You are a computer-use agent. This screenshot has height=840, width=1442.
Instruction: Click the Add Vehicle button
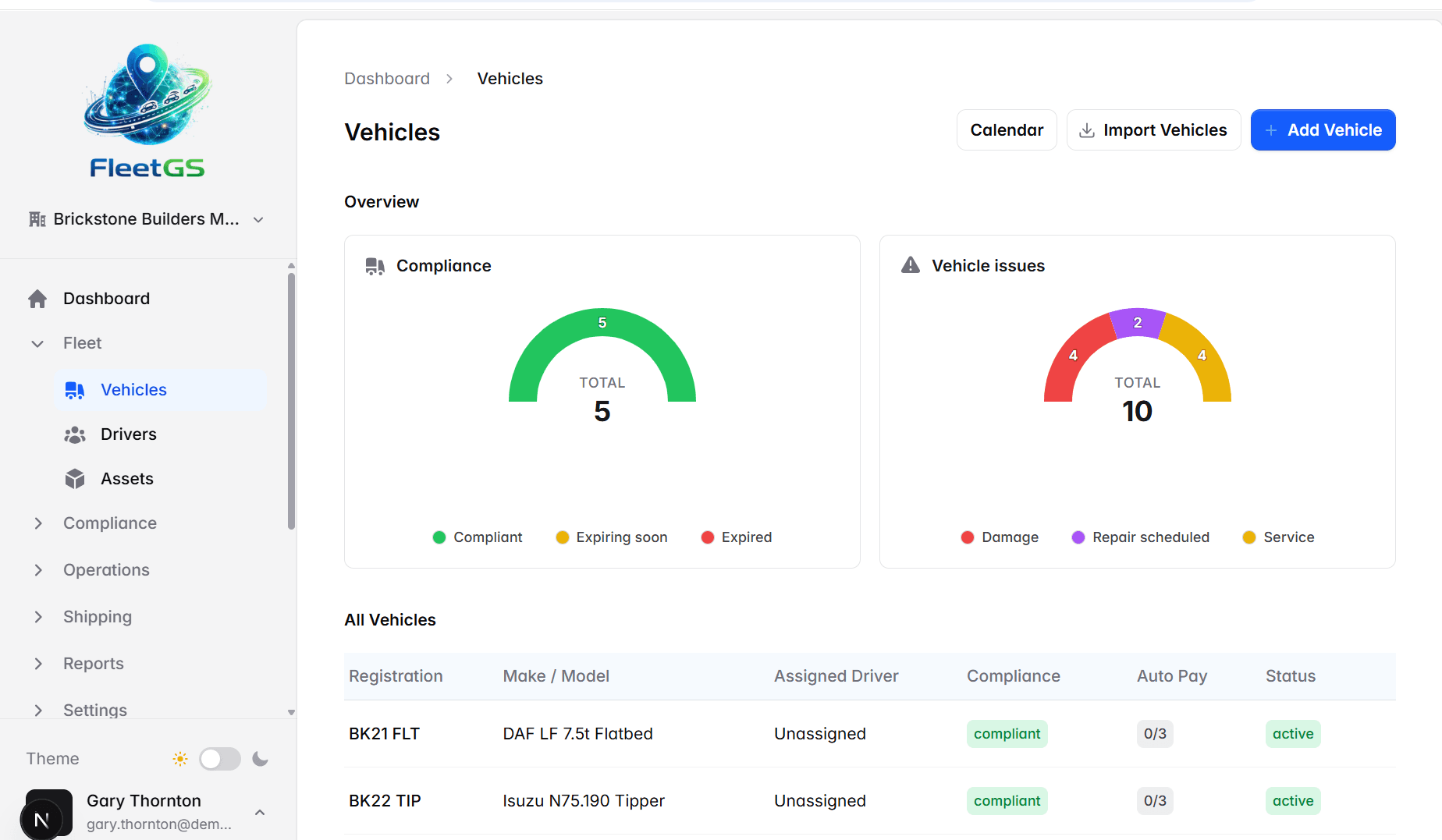(1323, 130)
